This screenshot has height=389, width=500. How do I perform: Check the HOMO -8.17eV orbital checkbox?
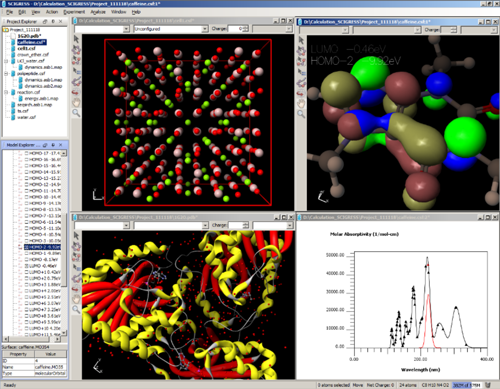pyautogui.click(x=27, y=260)
